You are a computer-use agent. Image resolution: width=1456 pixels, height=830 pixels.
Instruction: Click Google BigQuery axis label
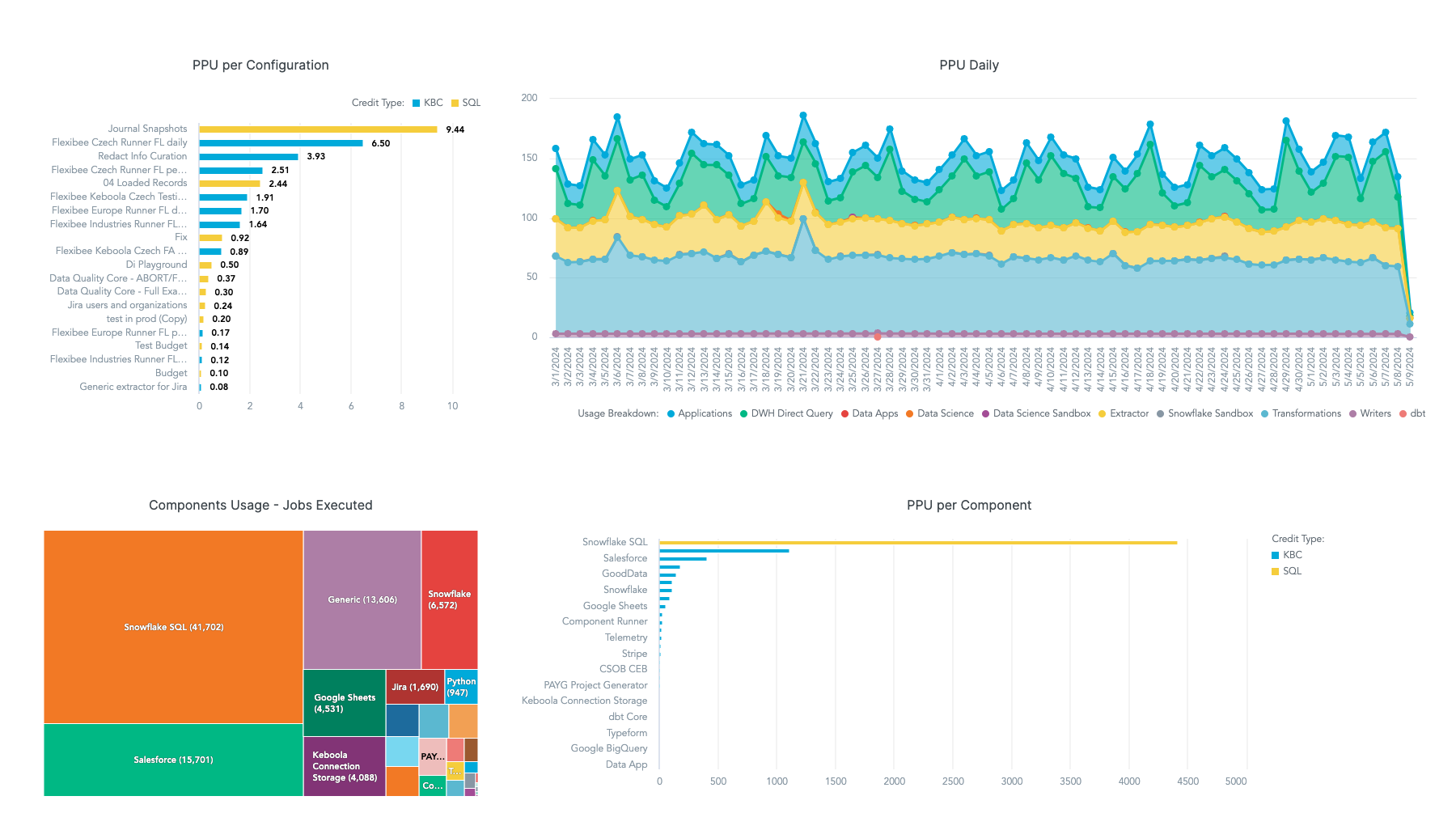point(609,748)
